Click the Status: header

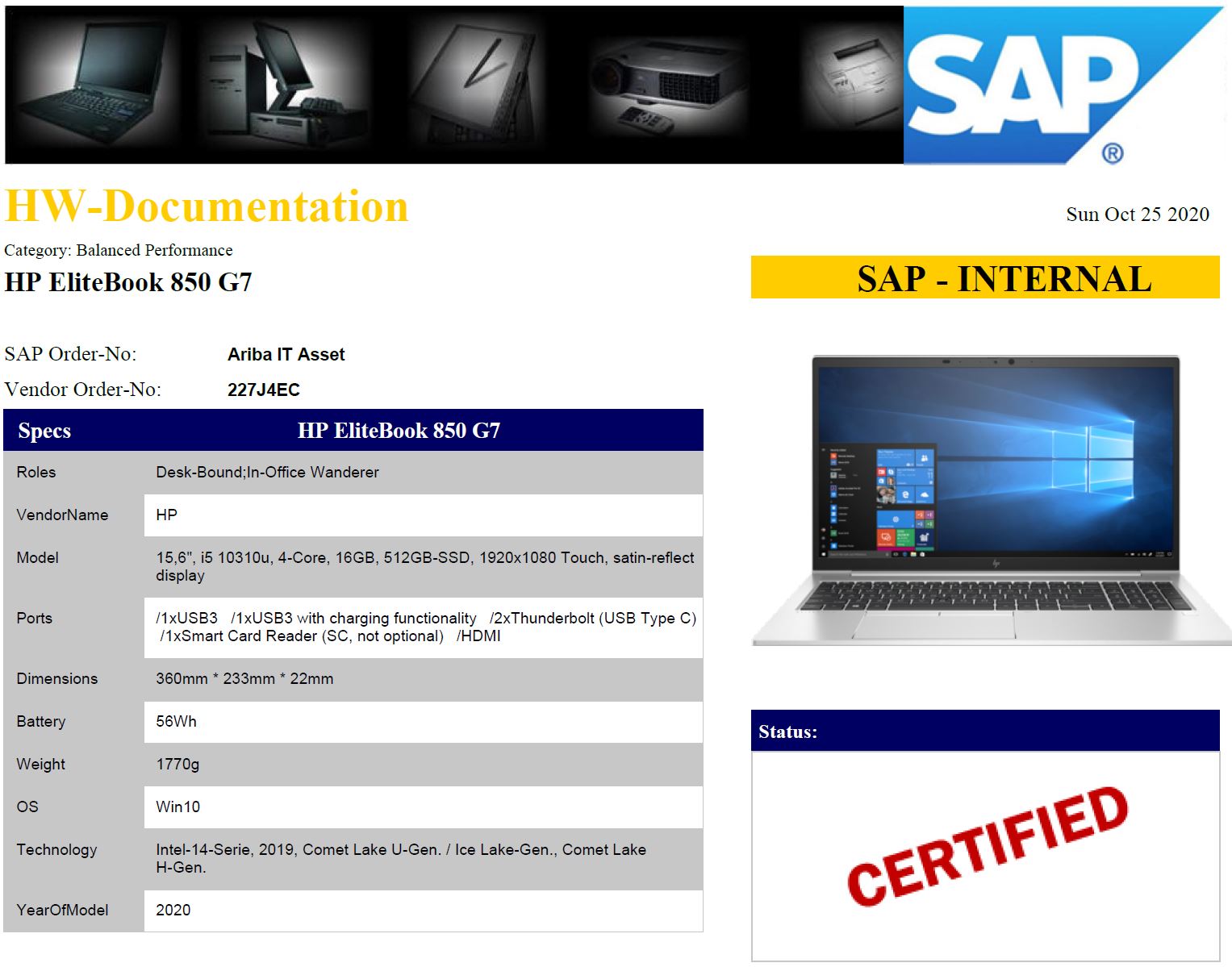click(x=787, y=732)
